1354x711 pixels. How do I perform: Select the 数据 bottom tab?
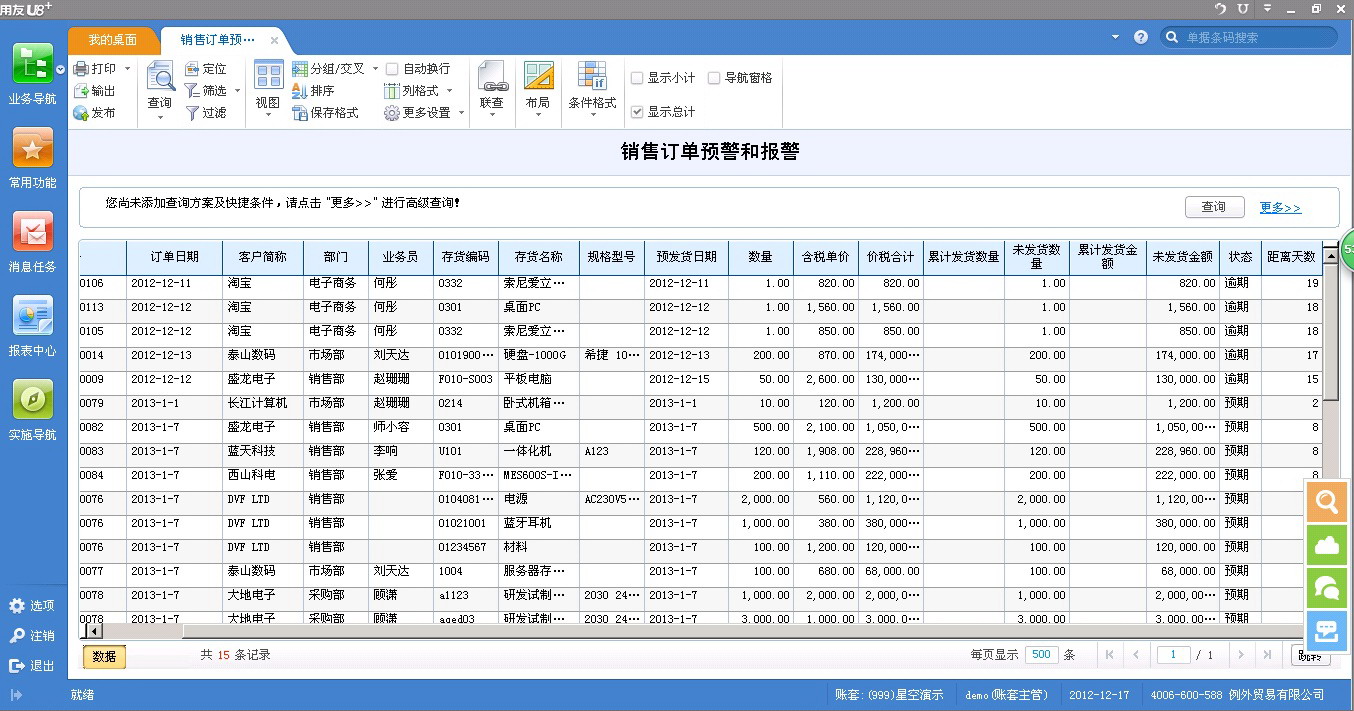pos(104,656)
